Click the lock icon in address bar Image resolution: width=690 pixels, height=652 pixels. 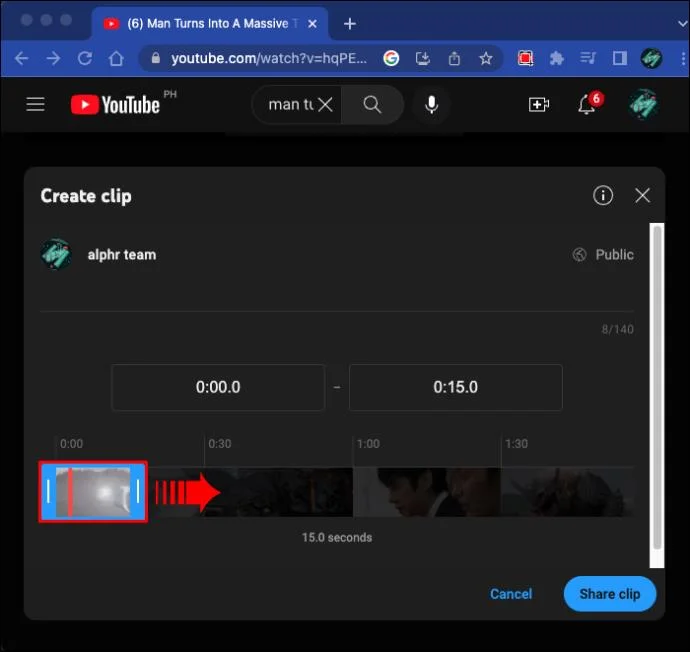point(155,58)
